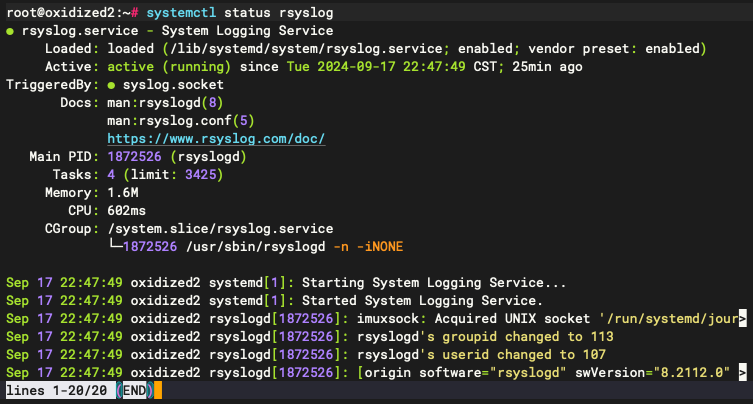Click the 'root@oxidized2:~#' shell prompt
Image resolution: width=753 pixels, height=404 pixels.
point(72,12)
